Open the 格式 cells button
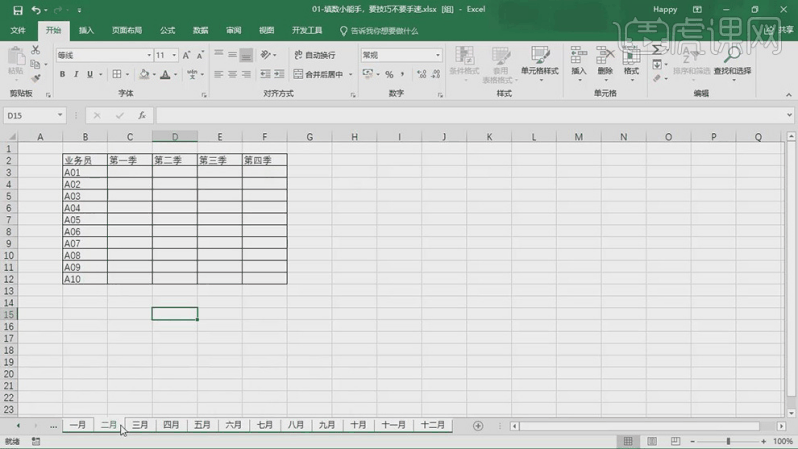The image size is (798, 449). 631,62
